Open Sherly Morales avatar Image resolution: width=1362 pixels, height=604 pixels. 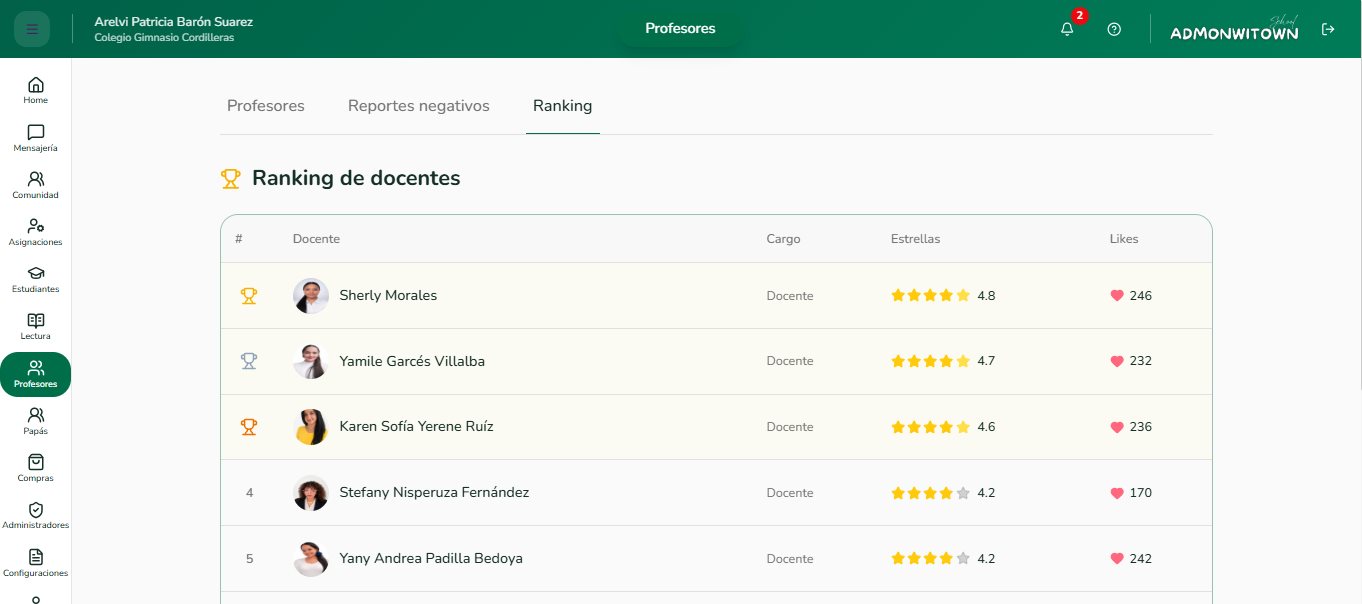311,296
